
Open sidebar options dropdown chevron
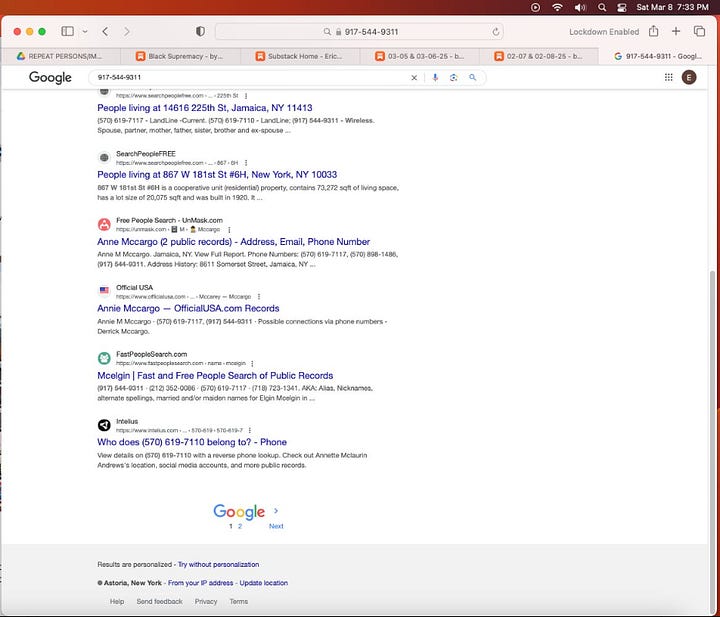(85, 32)
